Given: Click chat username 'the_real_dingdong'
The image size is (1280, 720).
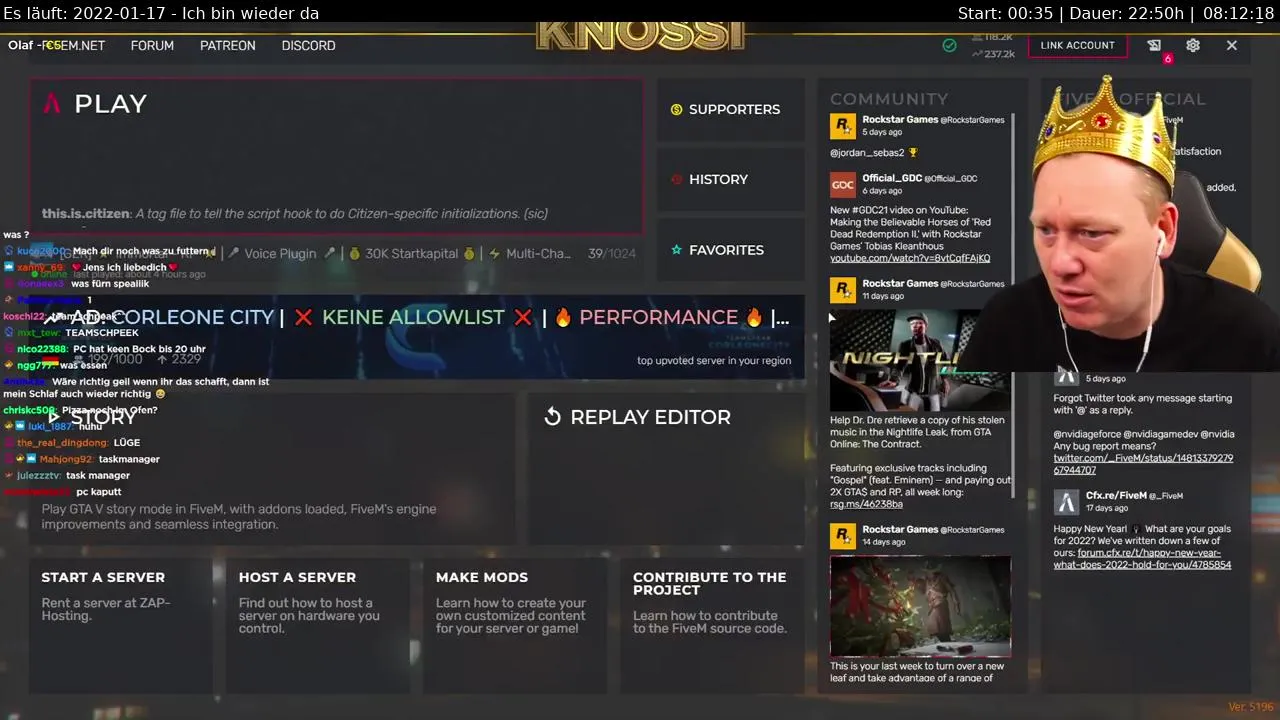Looking at the screenshot, I should point(62,442).
